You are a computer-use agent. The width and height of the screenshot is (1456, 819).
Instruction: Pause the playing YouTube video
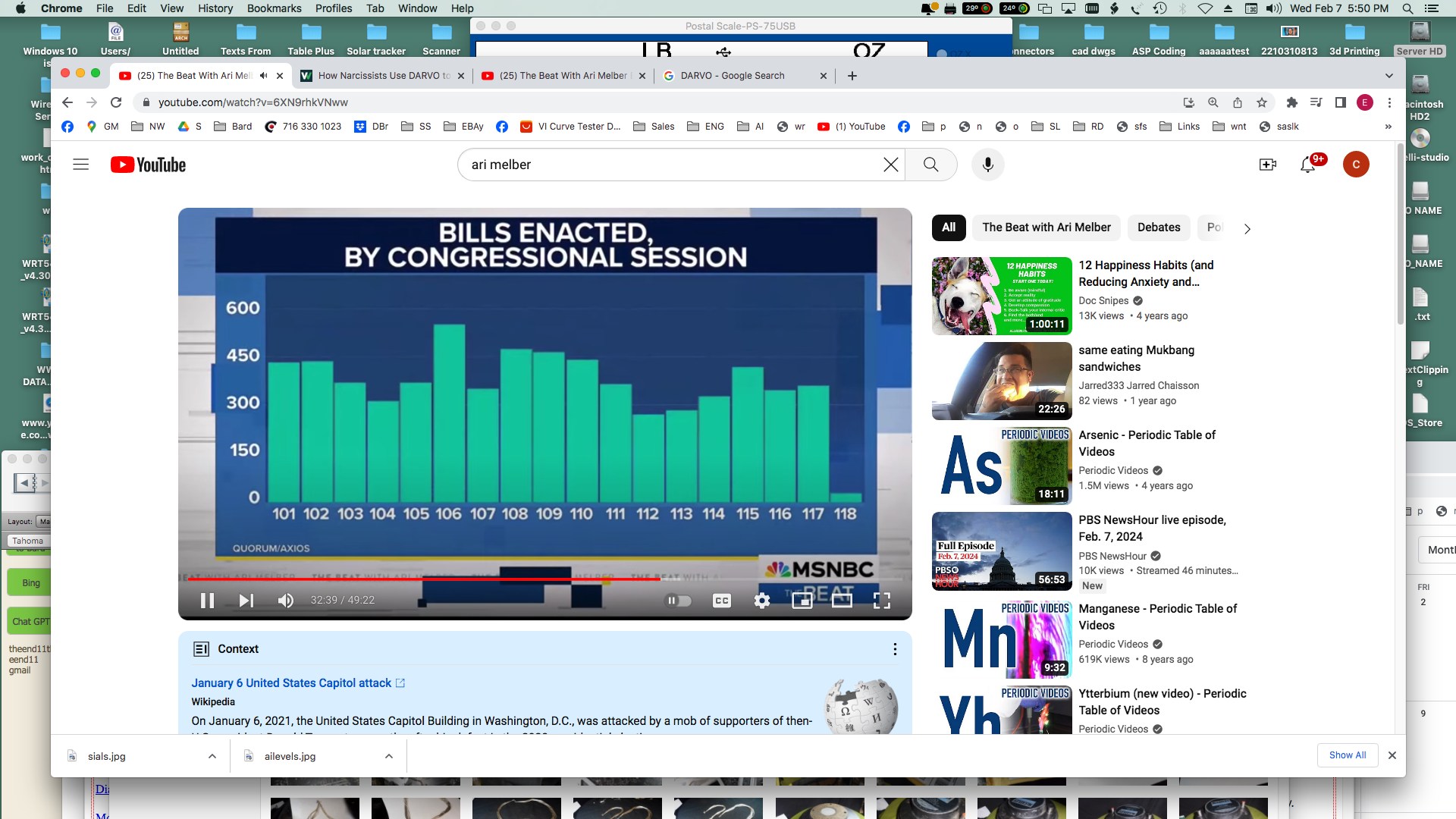(207, 601)
